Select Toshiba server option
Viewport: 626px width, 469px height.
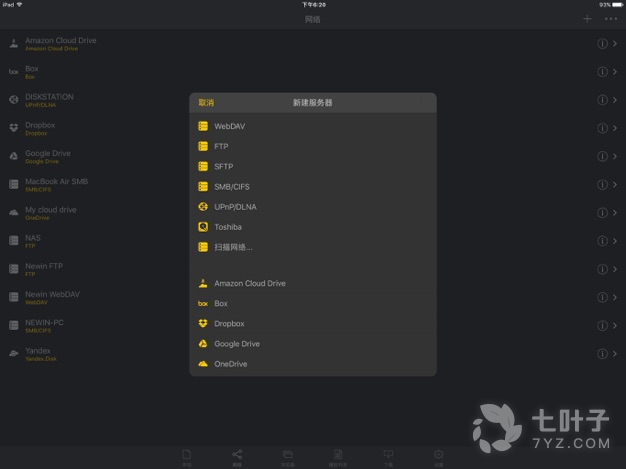[313, 227]
